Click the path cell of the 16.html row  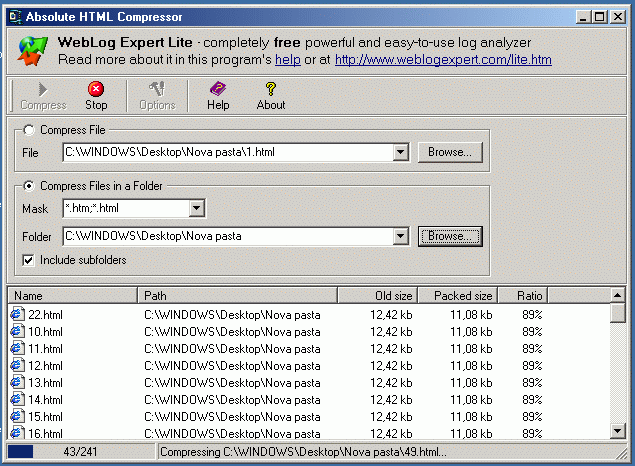click(232, 433)
